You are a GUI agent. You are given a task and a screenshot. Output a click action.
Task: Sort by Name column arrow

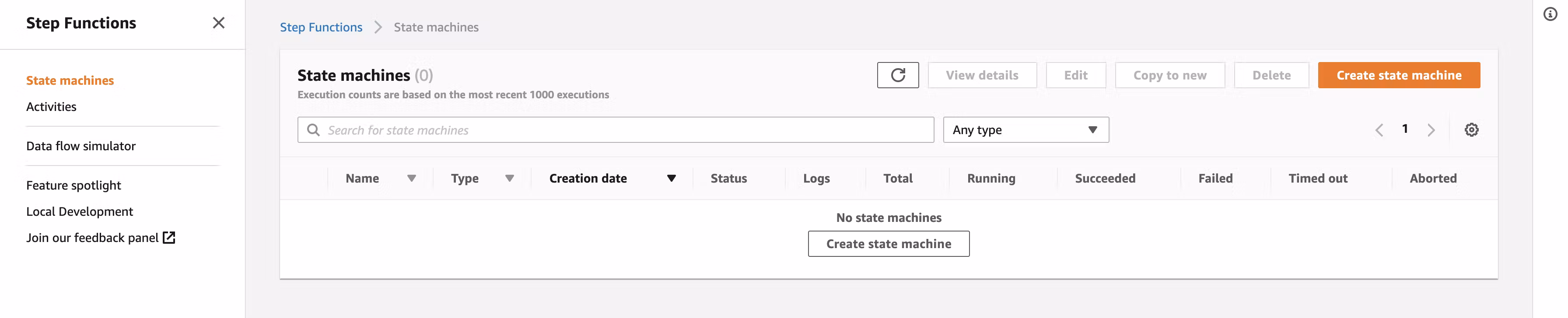click(x=412, y=179)
